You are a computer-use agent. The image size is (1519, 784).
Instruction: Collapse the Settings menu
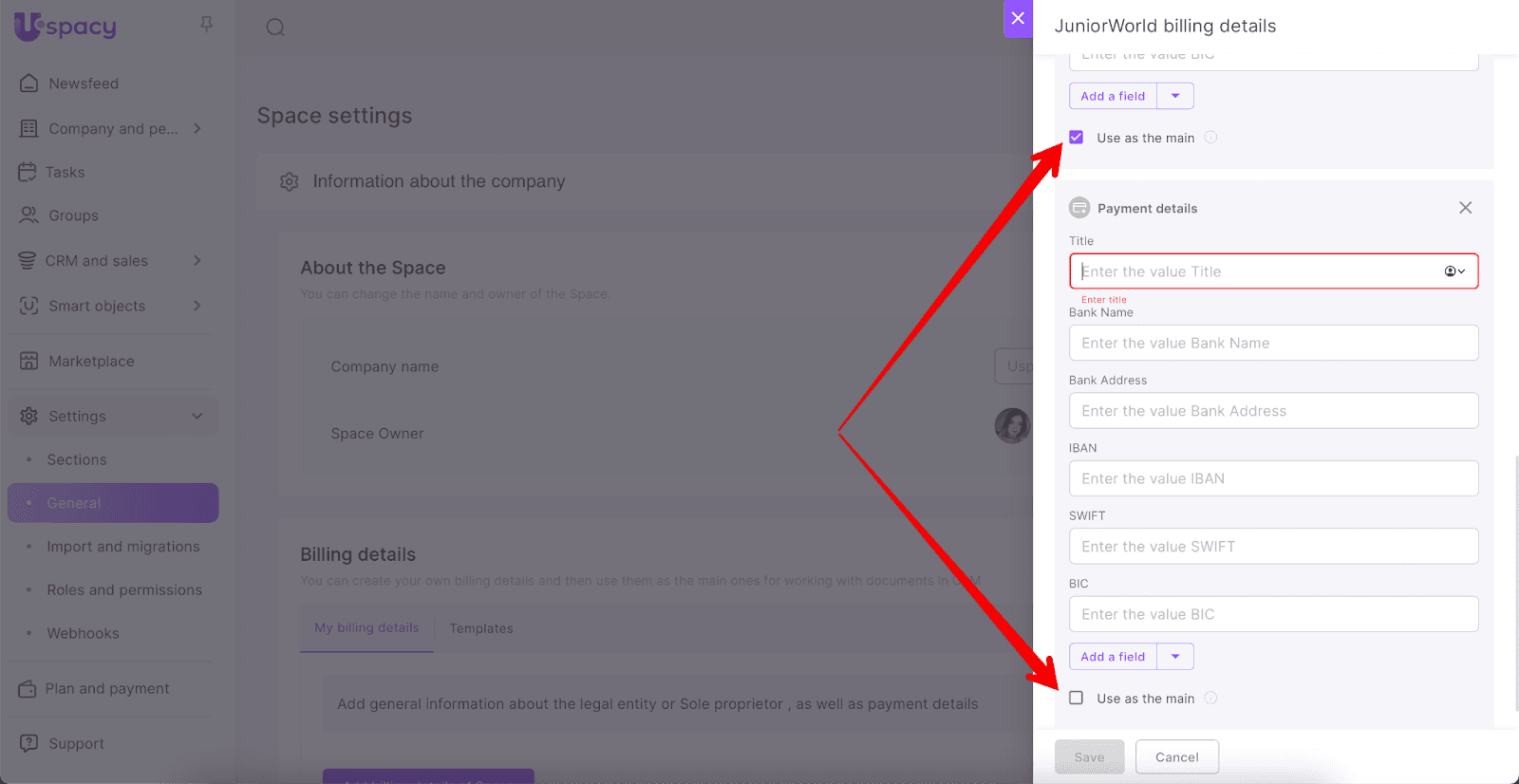[197, 416]
